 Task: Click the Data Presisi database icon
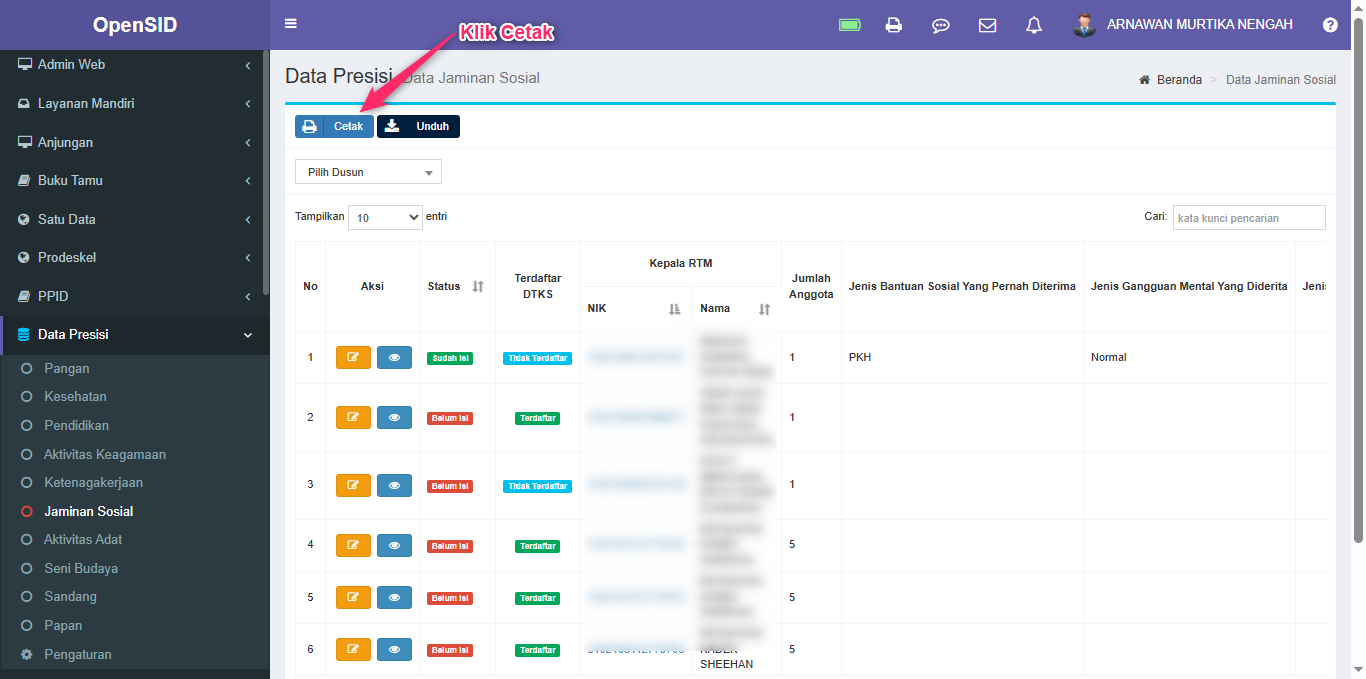point(24,335)
